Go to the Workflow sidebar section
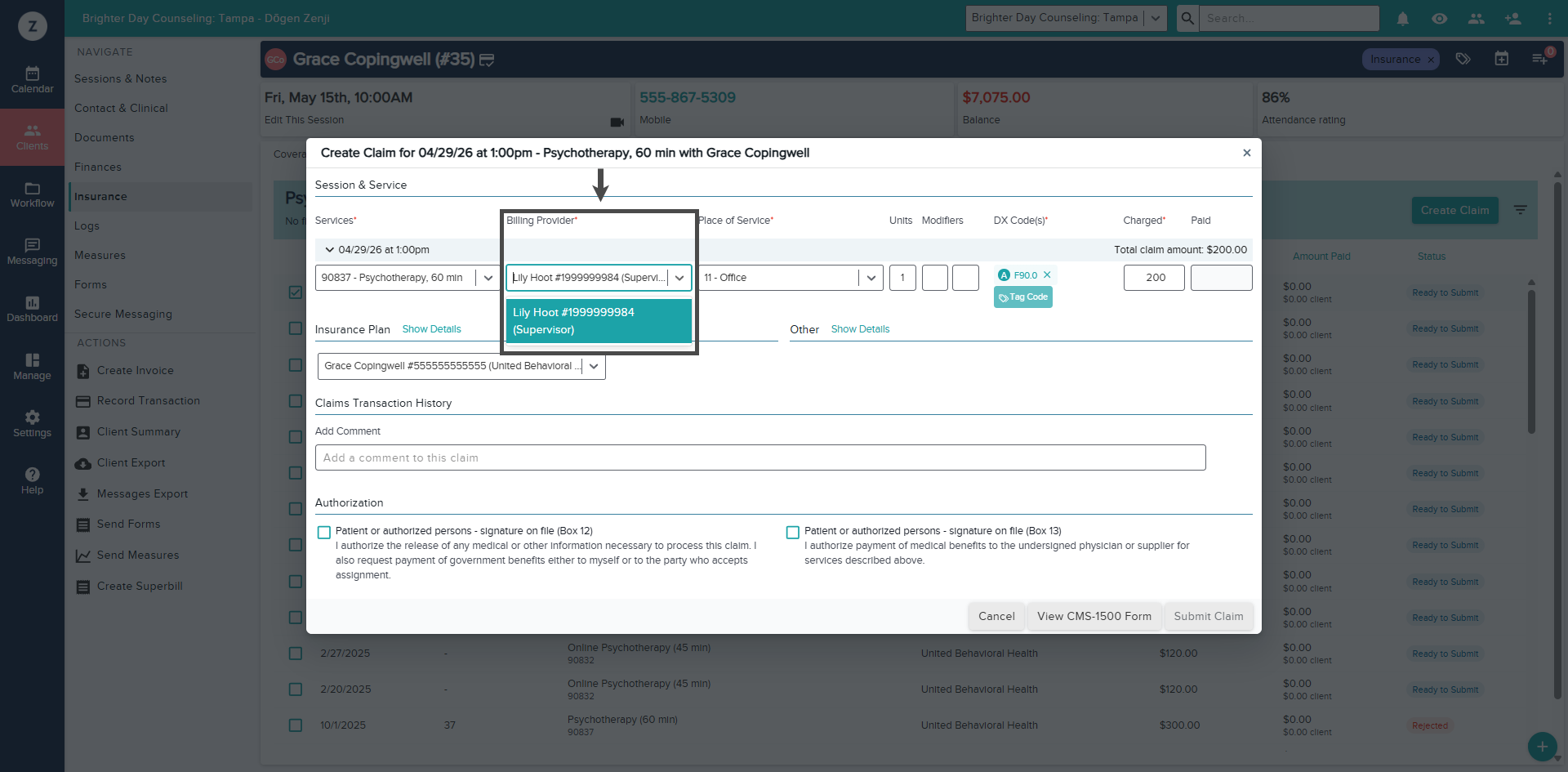 tap(32, 194)
